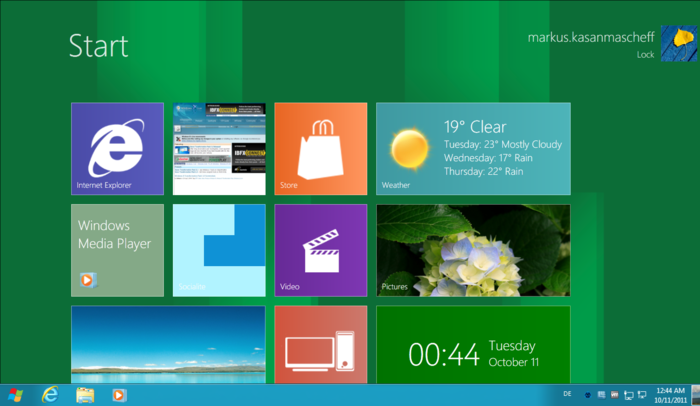Viewport: 700px width, 406px height.
Task: Open the Weather tile showing 19° Clear
Action: tap(473, 149)
